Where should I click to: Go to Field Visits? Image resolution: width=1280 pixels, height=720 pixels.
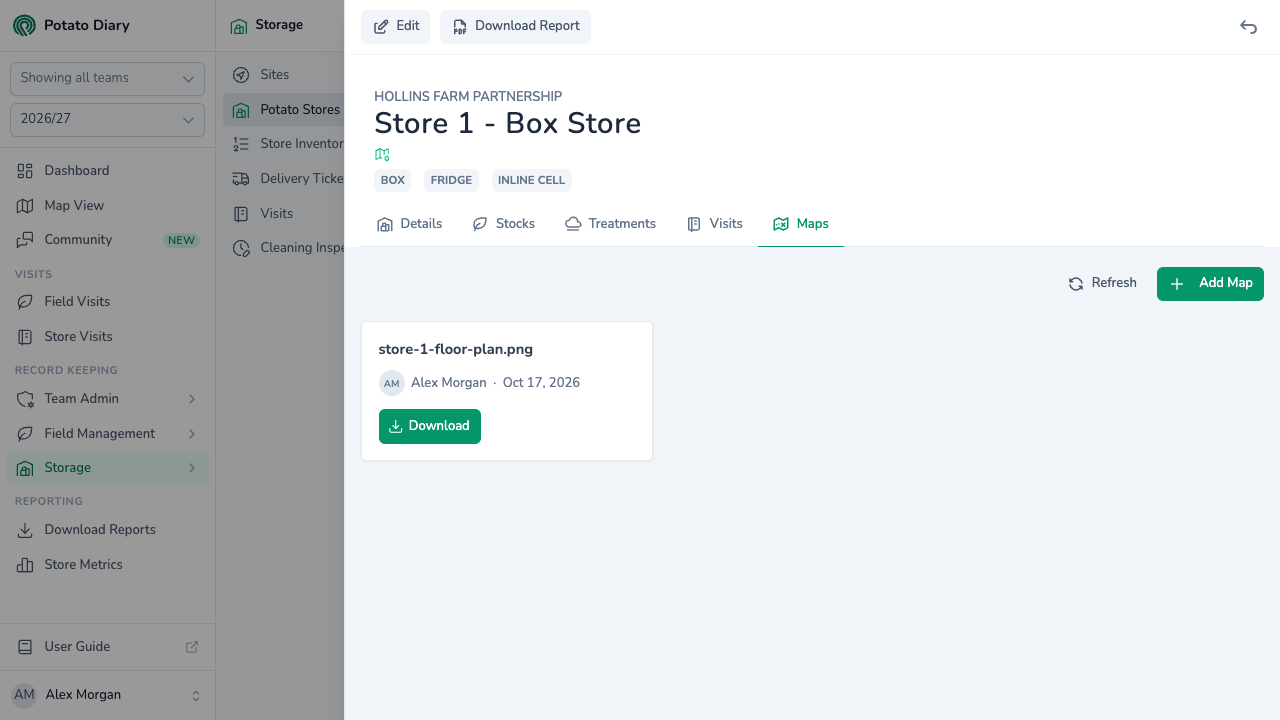[108, 302]
